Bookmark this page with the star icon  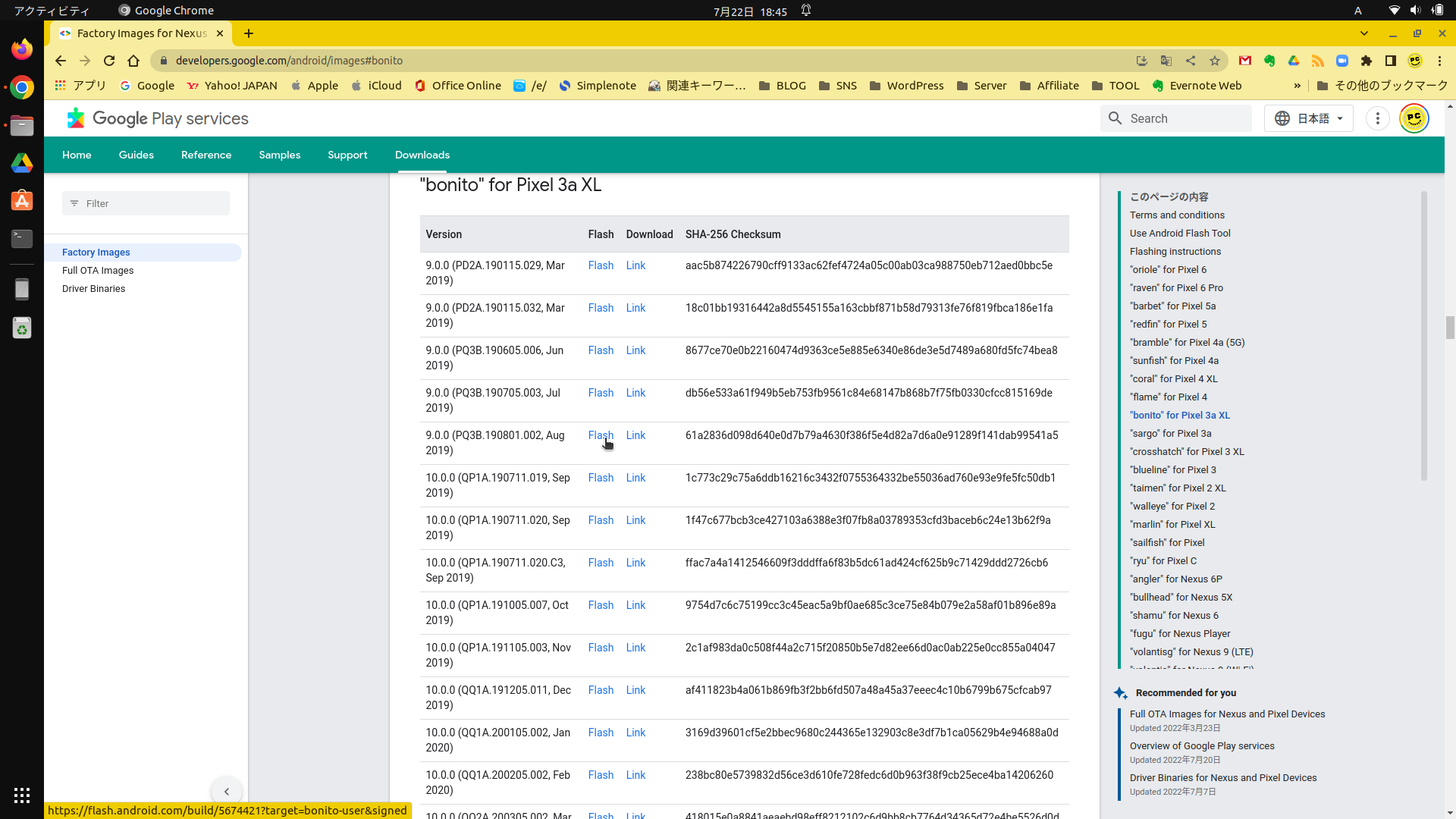(x=1215, y=61)
